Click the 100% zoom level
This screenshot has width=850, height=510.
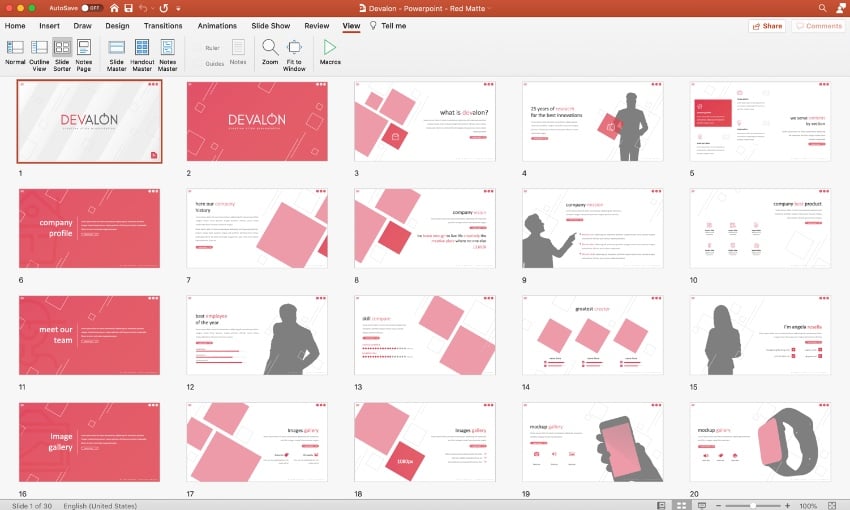[x=808, y=504]
